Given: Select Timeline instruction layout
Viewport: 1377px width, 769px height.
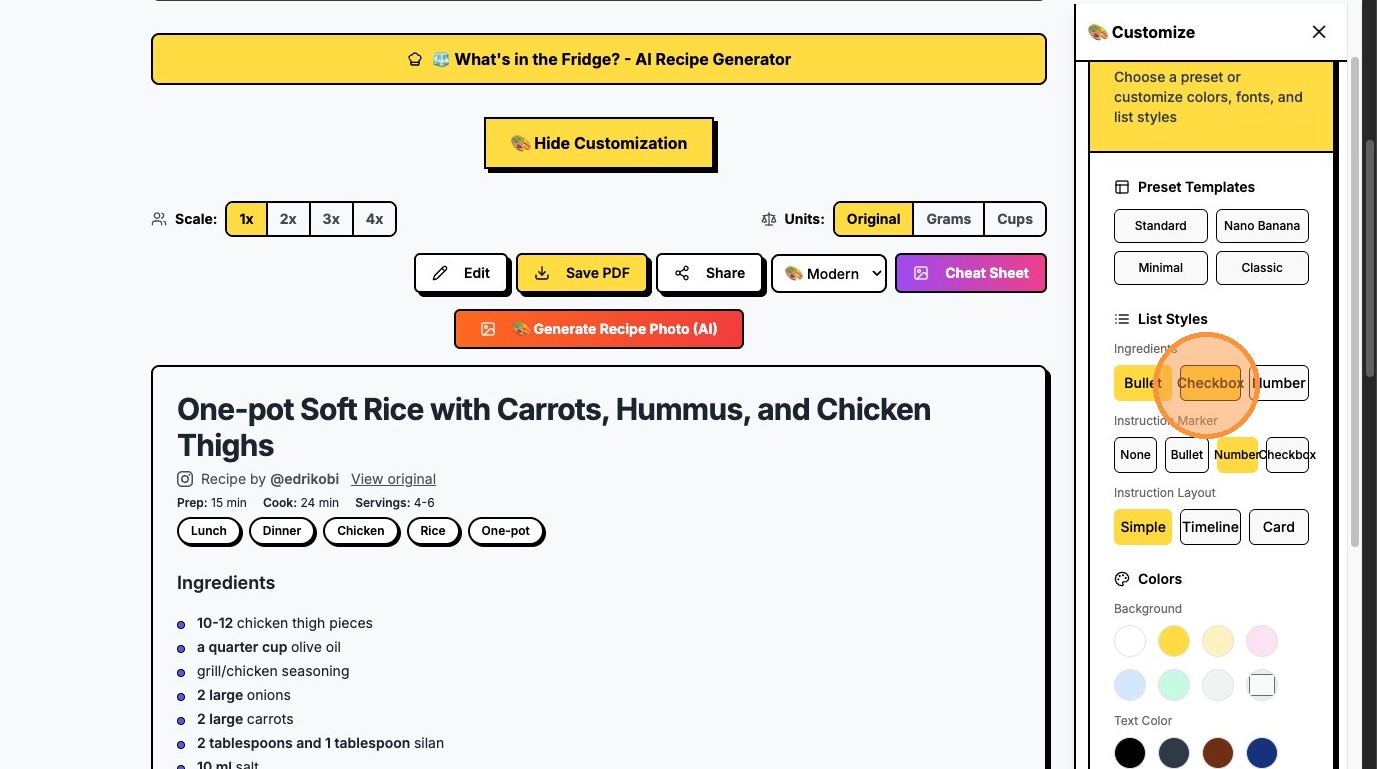Looking at the screenshot, I should (1210, 527).
